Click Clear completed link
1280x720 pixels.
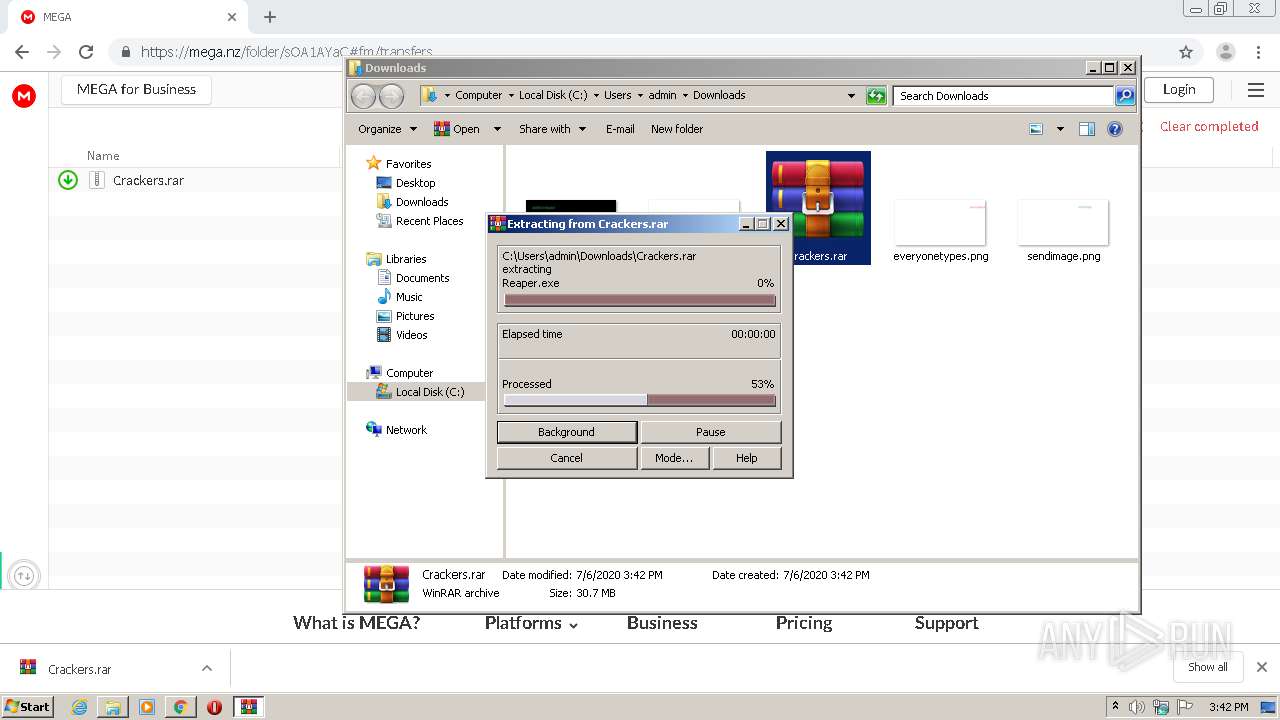[1209, 126]
